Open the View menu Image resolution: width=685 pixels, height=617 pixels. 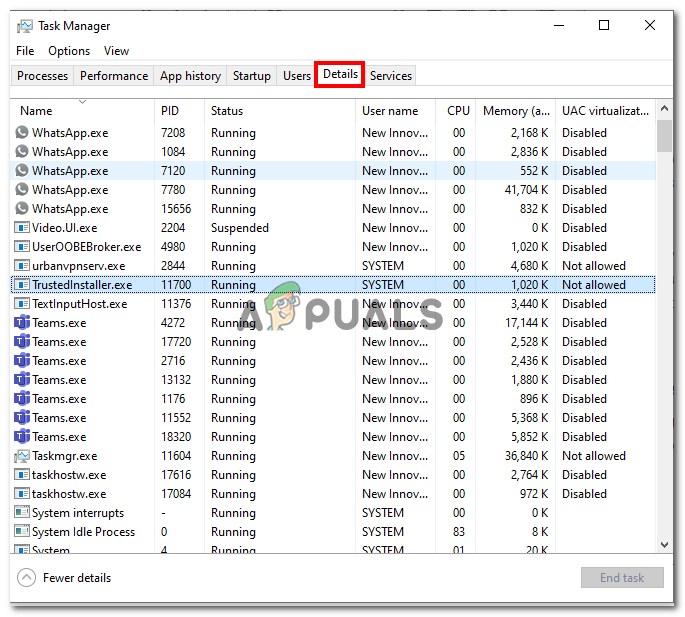(x=116, y=51)
